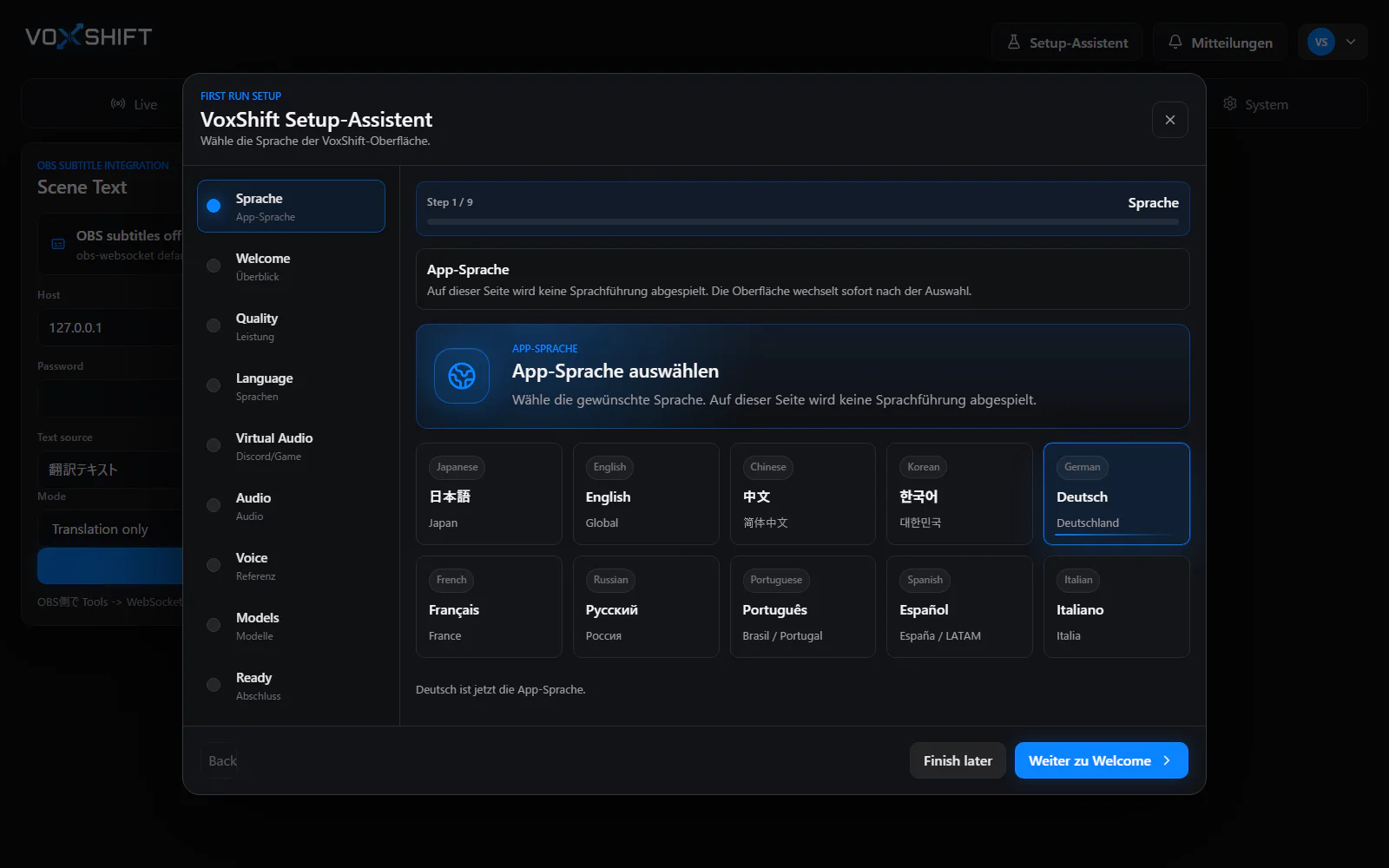Pick Русский Россия language card
1389x868 pixels.
click(x=646, y=607)
